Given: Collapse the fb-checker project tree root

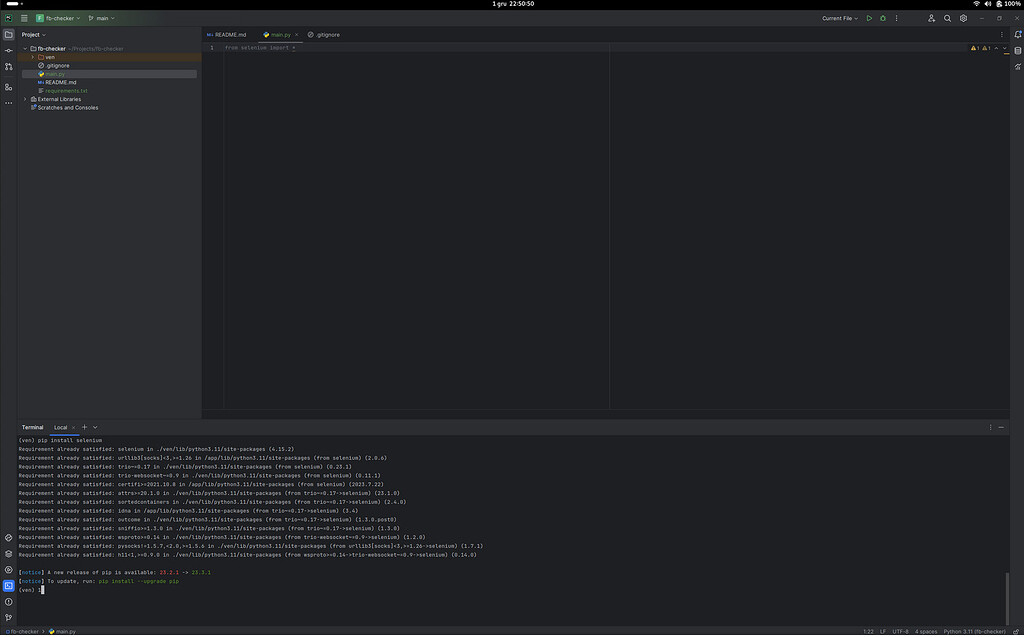Looking at the screenshot, I should [25, 48].
